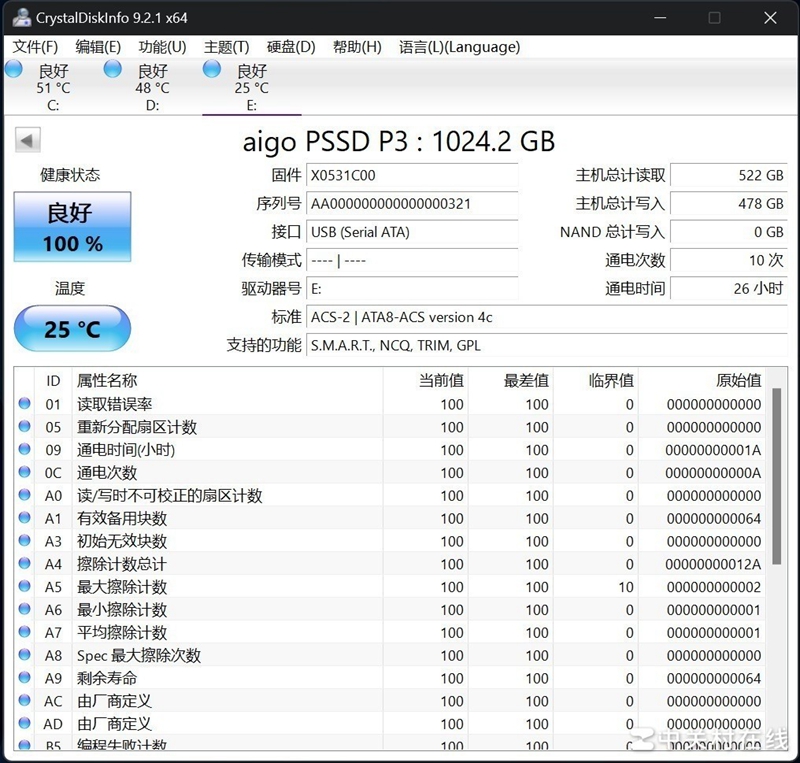
Task: Click raw value 00000000001A of row 09
Action: tap(713, 450)
